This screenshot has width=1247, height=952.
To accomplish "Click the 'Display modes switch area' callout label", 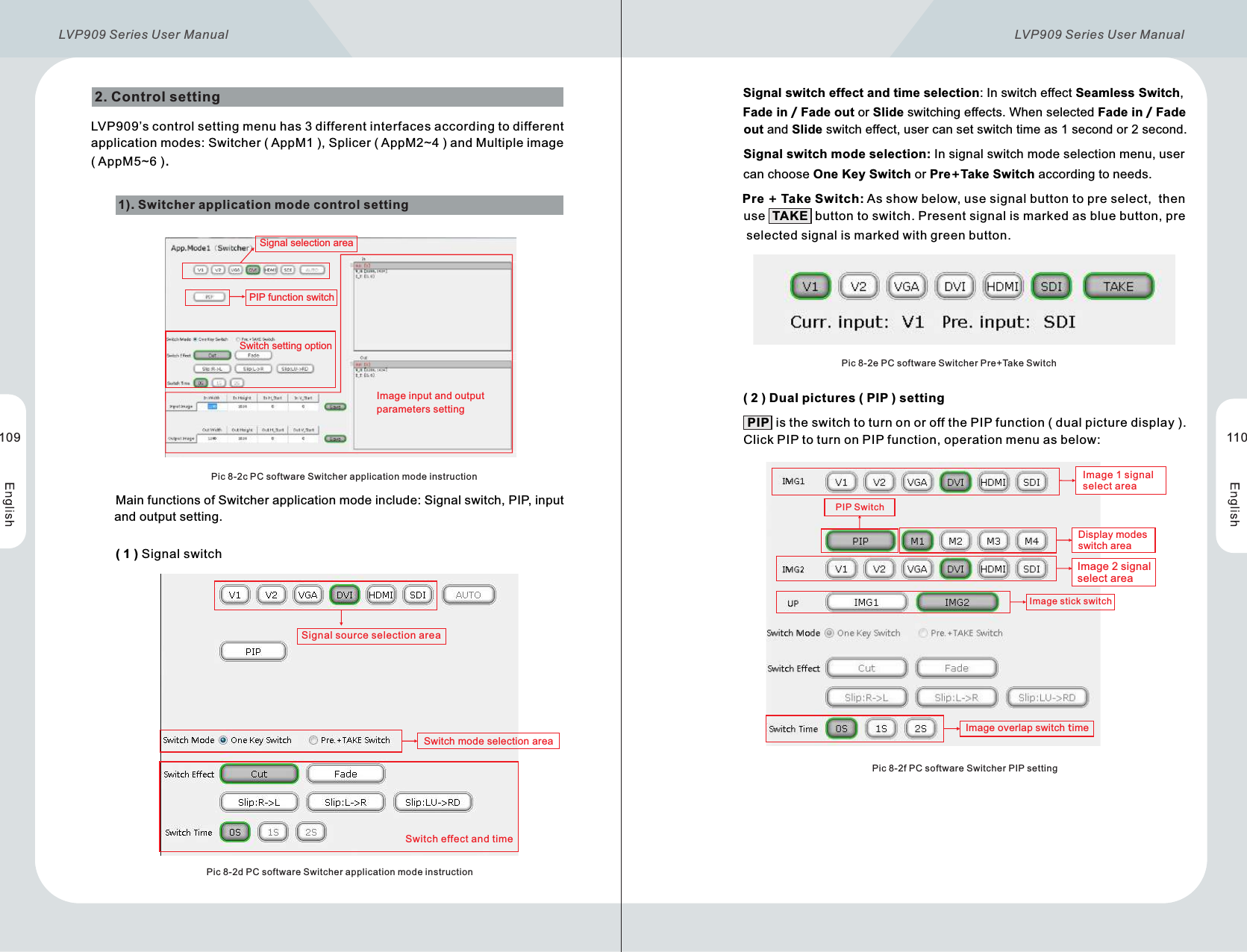I will pyautogui.click(x=1113, y=540).
